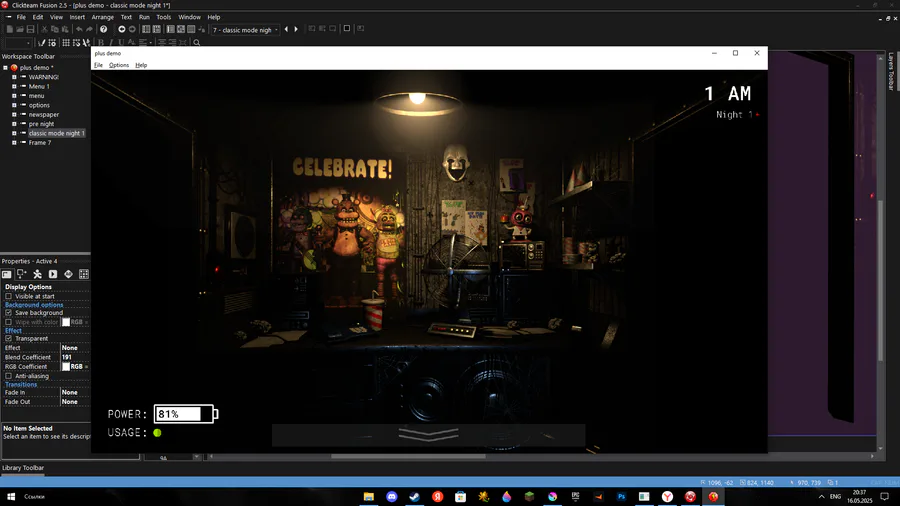Click the Wipe with color white swatch

tap(66, 322)
